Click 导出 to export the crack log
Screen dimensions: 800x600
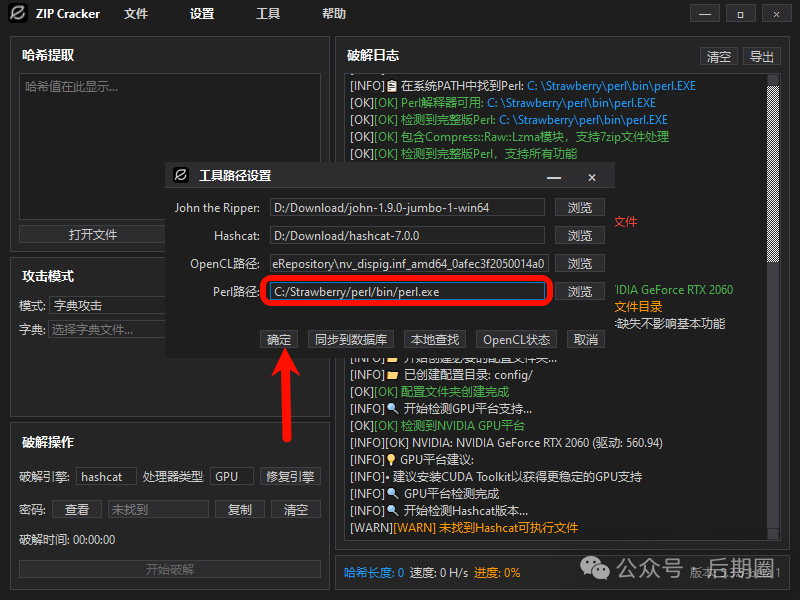[x=760, y=56]
